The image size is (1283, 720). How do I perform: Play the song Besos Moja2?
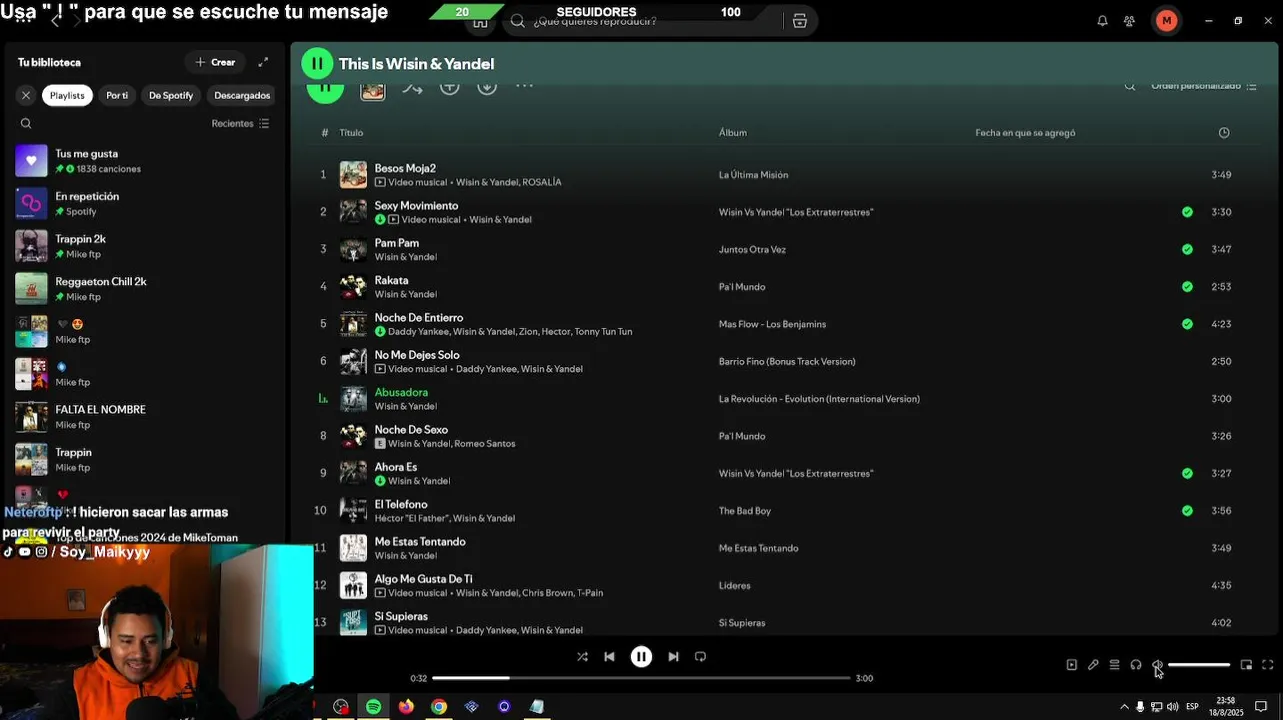click(405, 168)
